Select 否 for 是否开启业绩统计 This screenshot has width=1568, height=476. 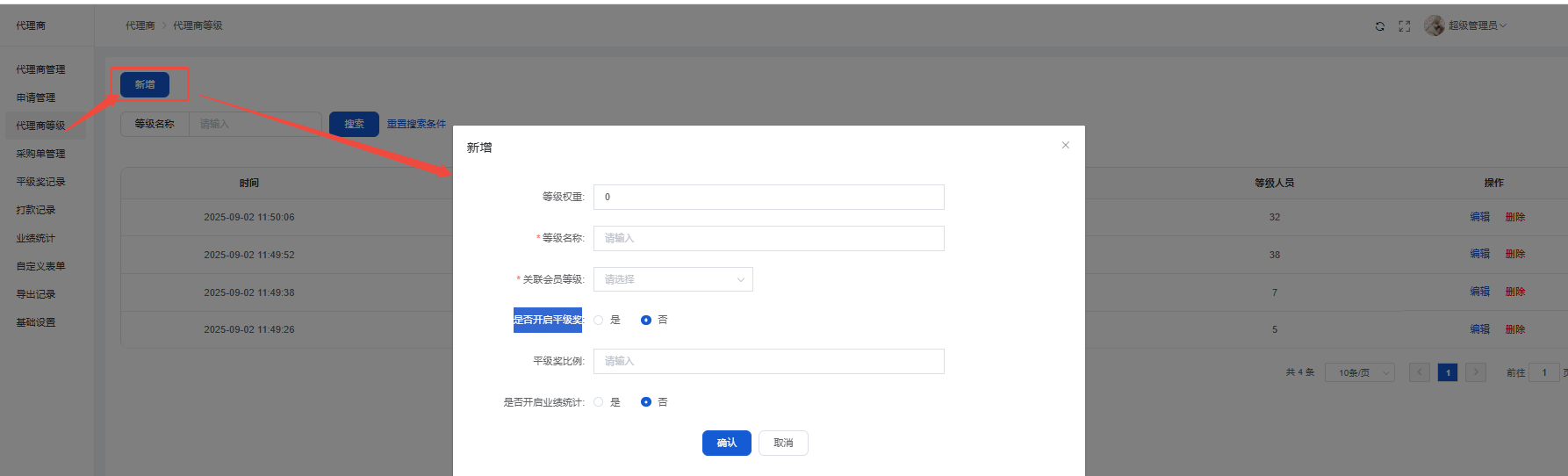(x=646, y=402)
